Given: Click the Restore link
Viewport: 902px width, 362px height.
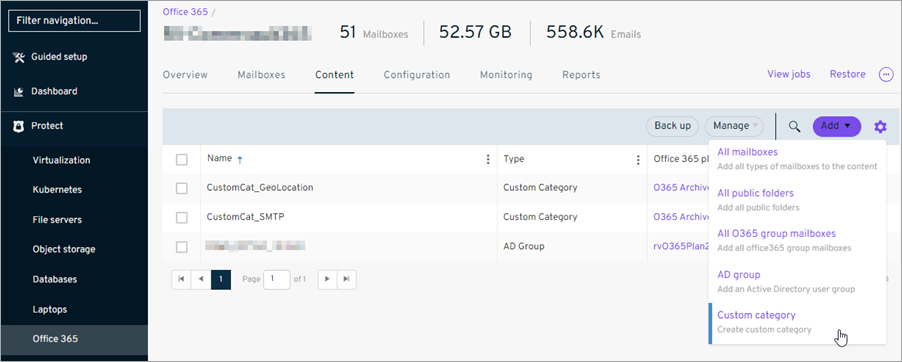Looking at the screenshot, I should (x=847, y=74).
